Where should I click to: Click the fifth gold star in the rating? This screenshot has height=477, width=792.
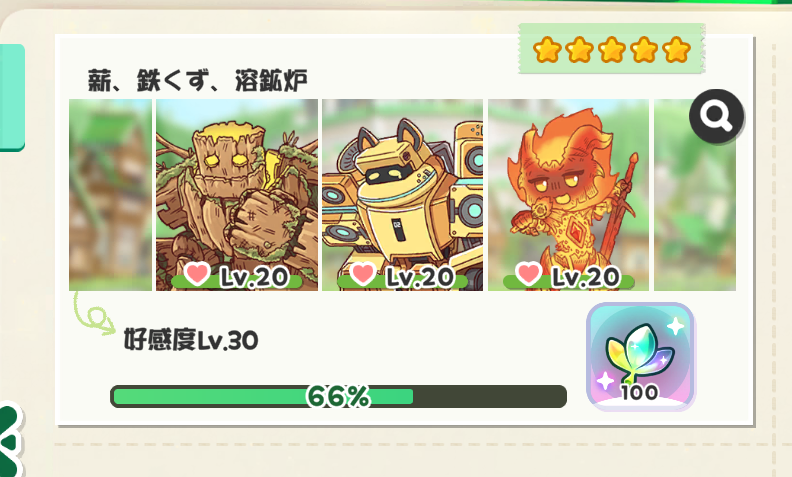[x=676, y=50]
